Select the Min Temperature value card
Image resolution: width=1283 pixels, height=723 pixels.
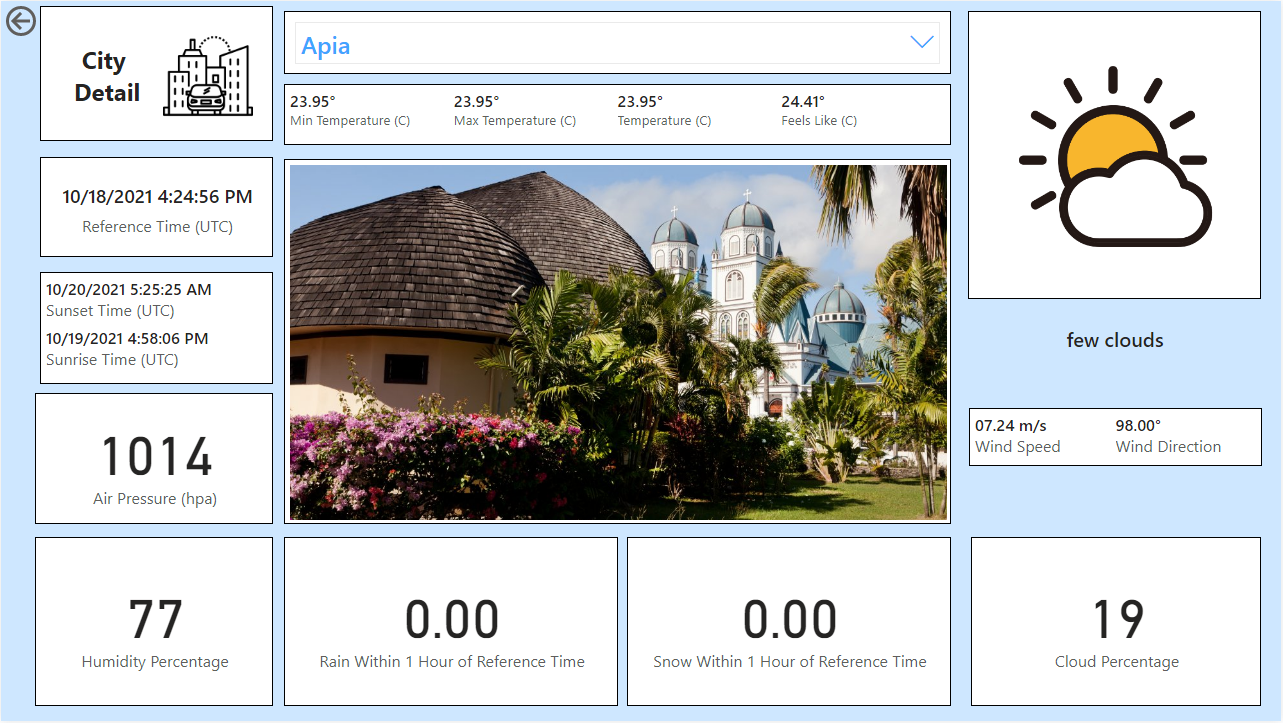(349, 108)
